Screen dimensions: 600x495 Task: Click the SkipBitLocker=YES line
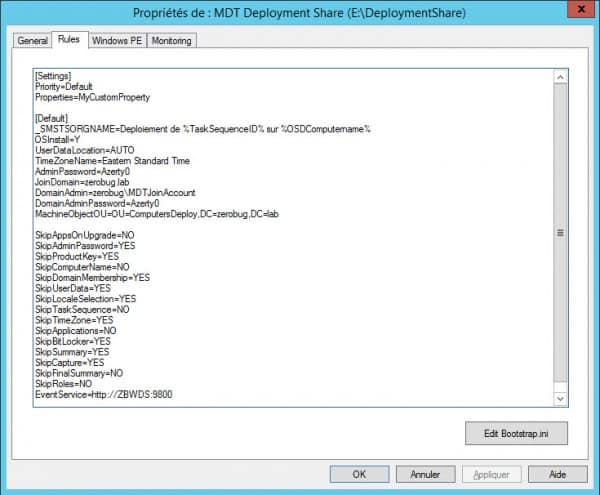73,341
